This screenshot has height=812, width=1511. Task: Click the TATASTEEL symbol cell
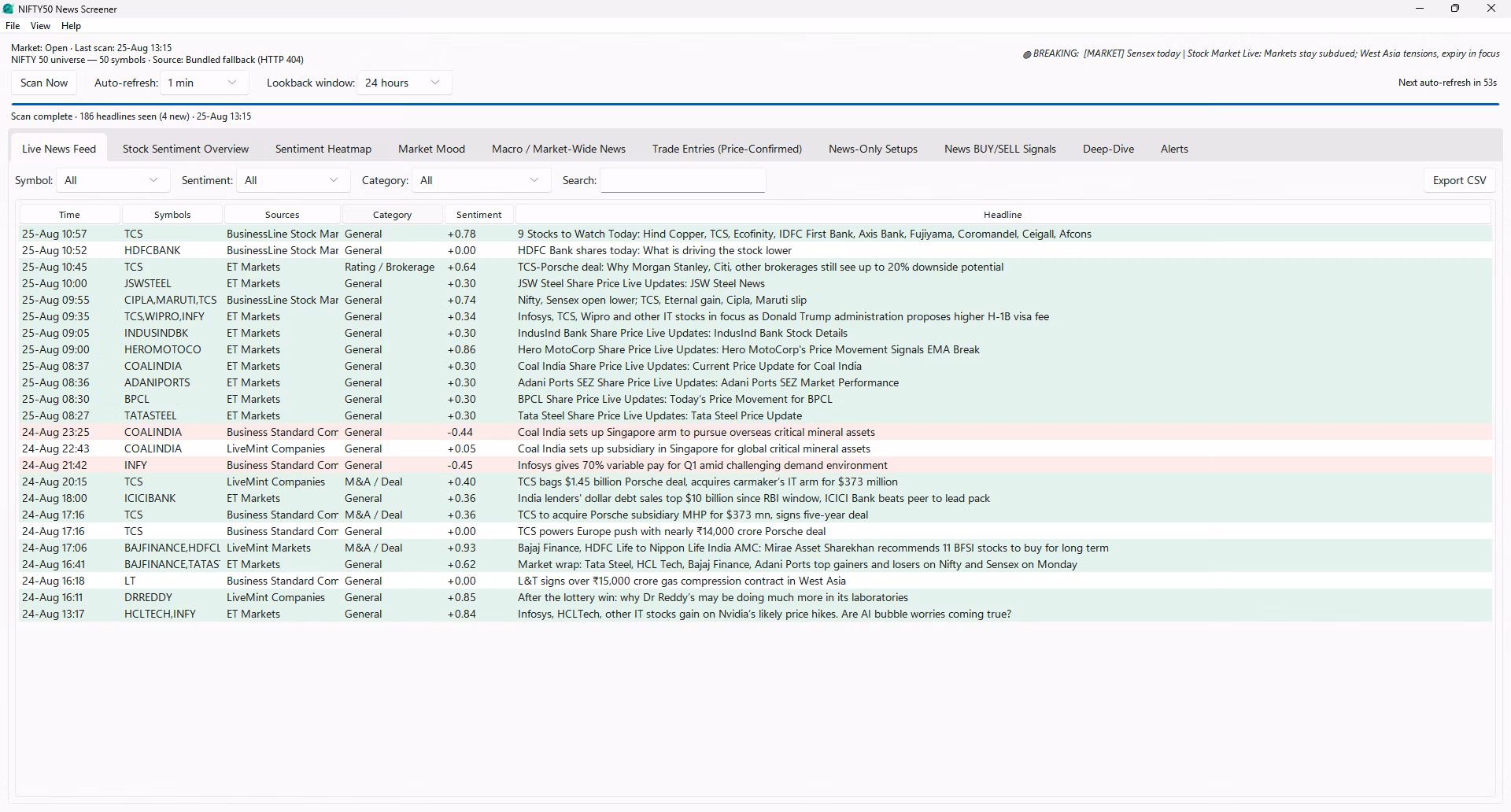150,415
